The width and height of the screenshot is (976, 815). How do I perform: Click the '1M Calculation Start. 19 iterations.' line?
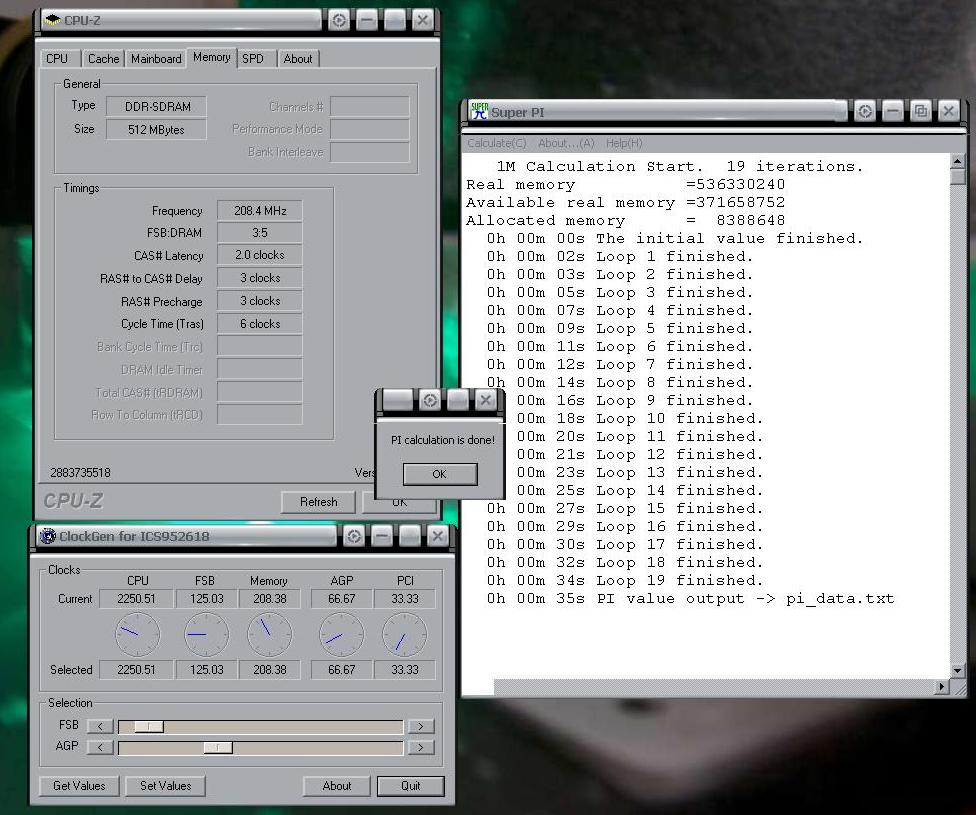pos(680,166)
